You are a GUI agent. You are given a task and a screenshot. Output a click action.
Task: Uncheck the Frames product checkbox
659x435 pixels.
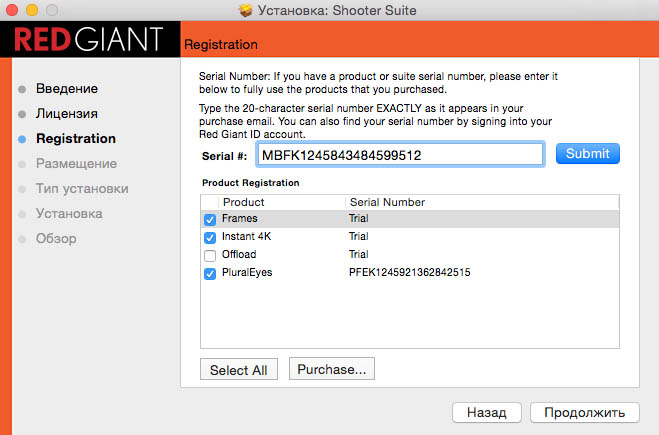(x=210, y=219)
